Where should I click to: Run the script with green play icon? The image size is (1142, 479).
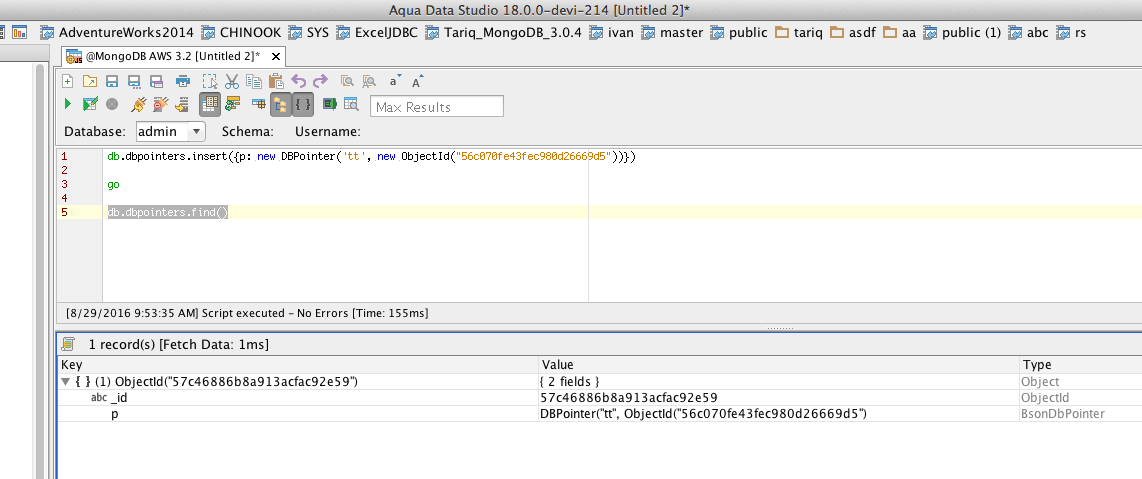[x=68, y=104]
